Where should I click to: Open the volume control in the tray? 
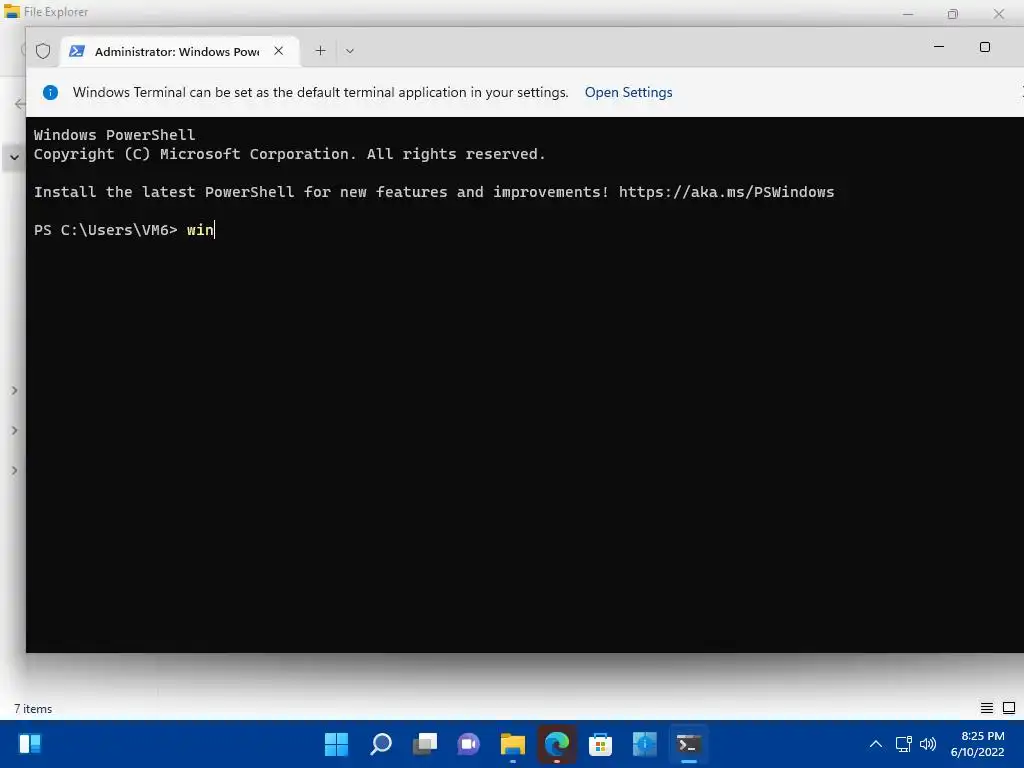(928, 744)
